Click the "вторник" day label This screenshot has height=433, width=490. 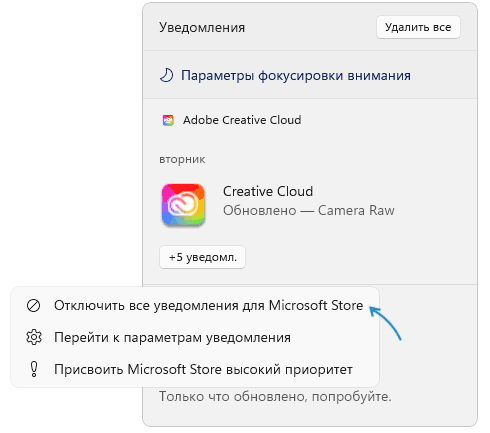(x=182, y=160)
